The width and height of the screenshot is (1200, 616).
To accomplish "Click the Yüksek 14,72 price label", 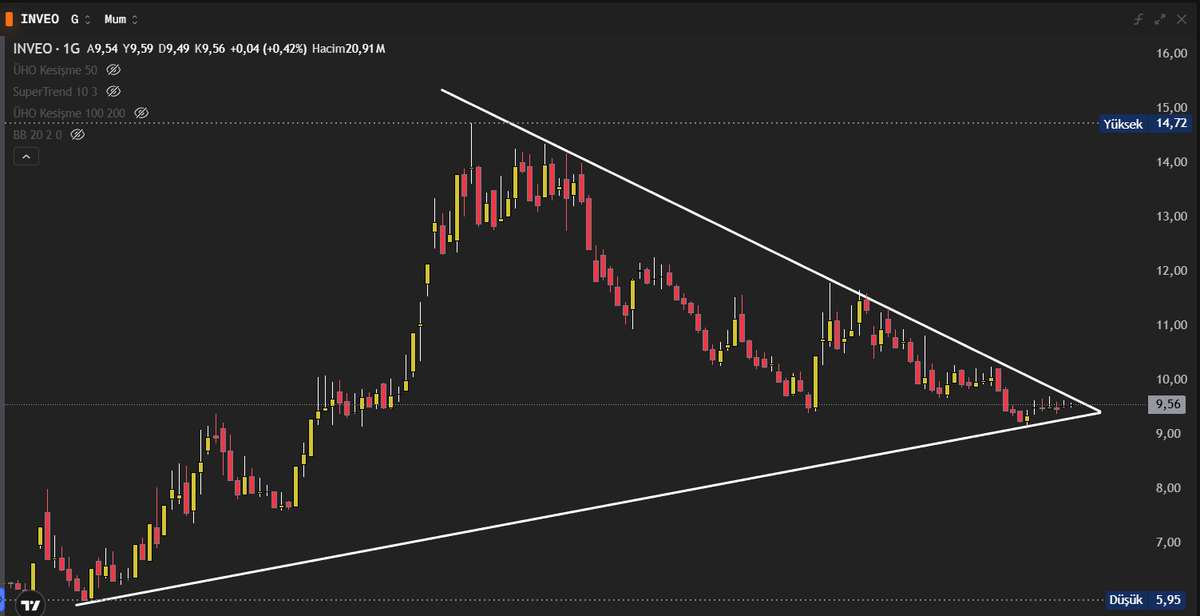I will (1145, 124).
